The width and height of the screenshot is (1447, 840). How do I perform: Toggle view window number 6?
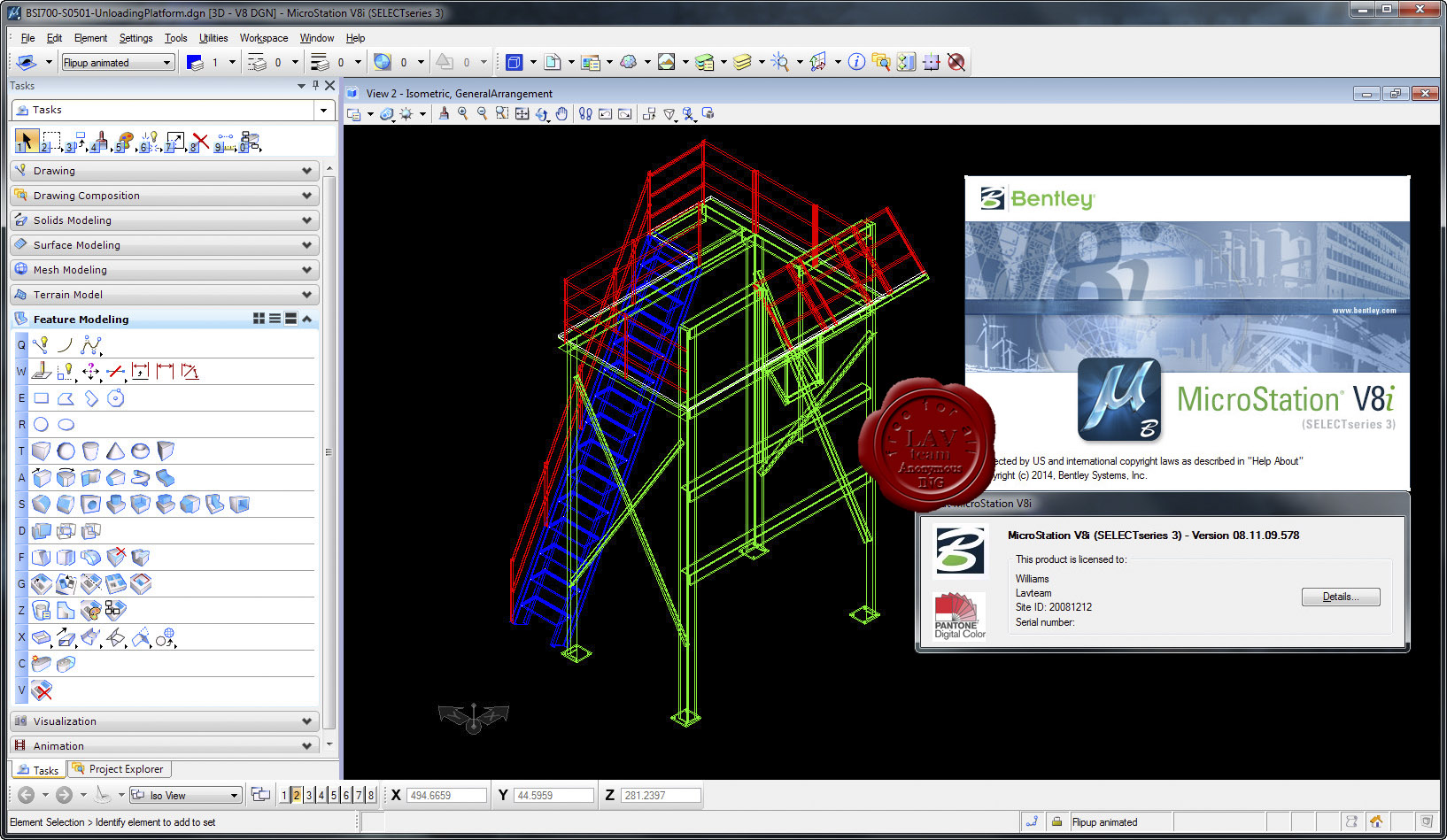coord(346,795)
